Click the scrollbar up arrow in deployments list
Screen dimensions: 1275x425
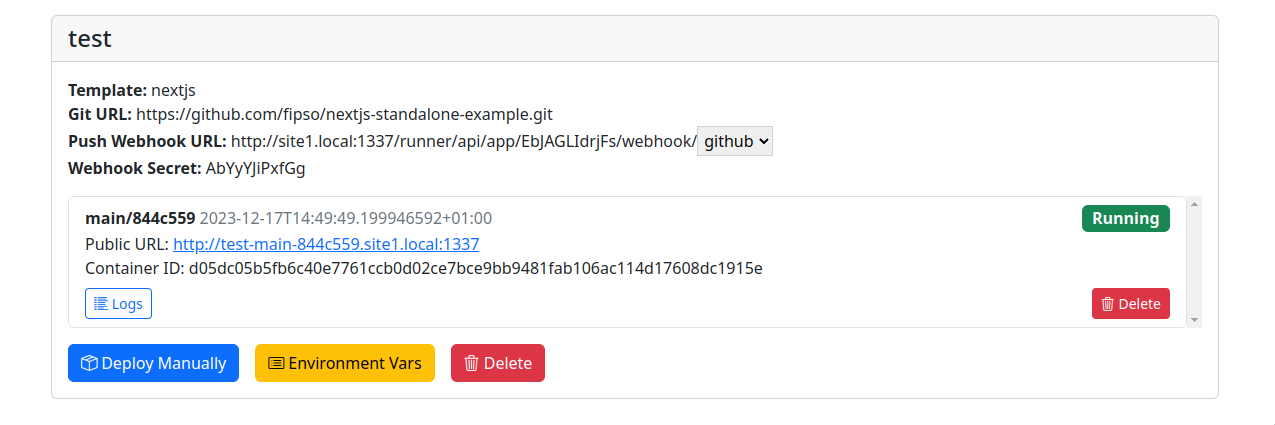tap(1194, 205)
